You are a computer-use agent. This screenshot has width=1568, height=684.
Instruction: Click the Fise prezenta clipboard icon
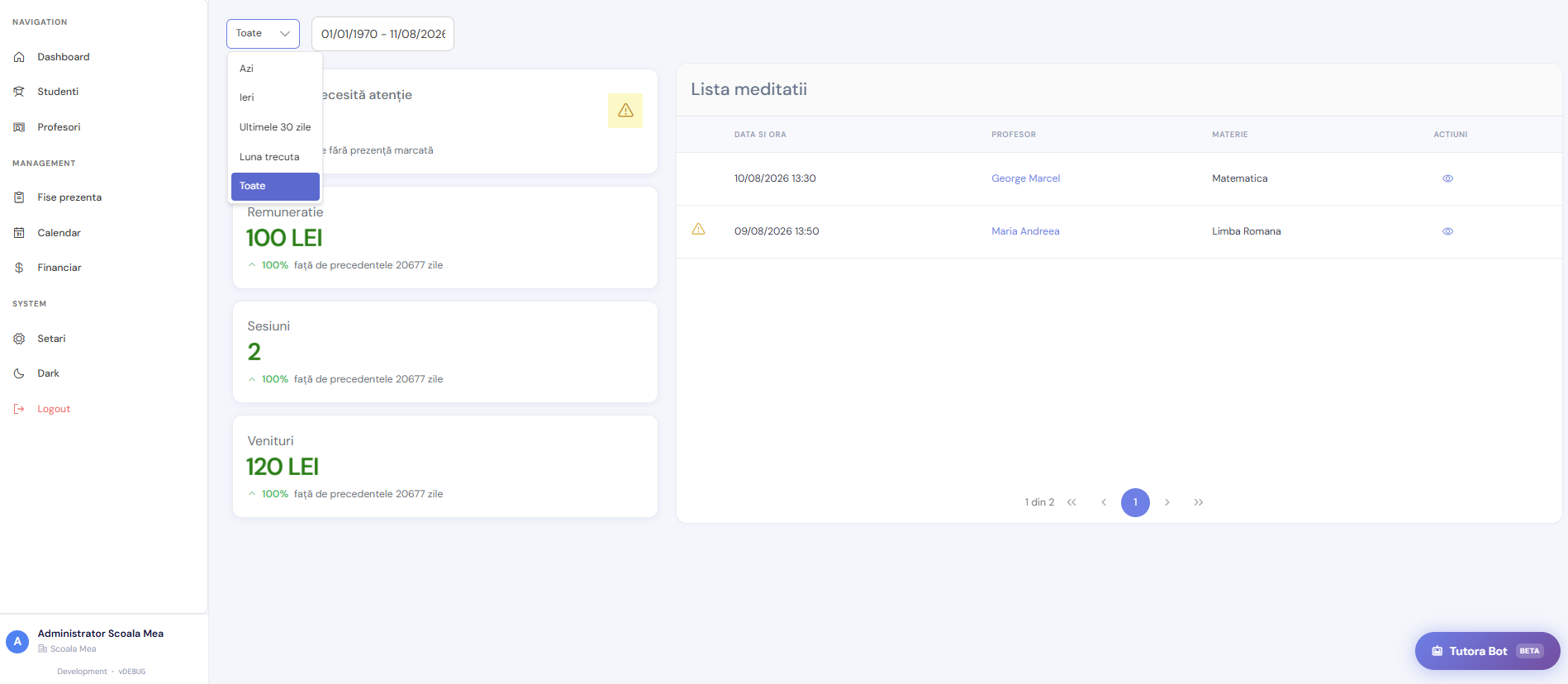(19, 197)
